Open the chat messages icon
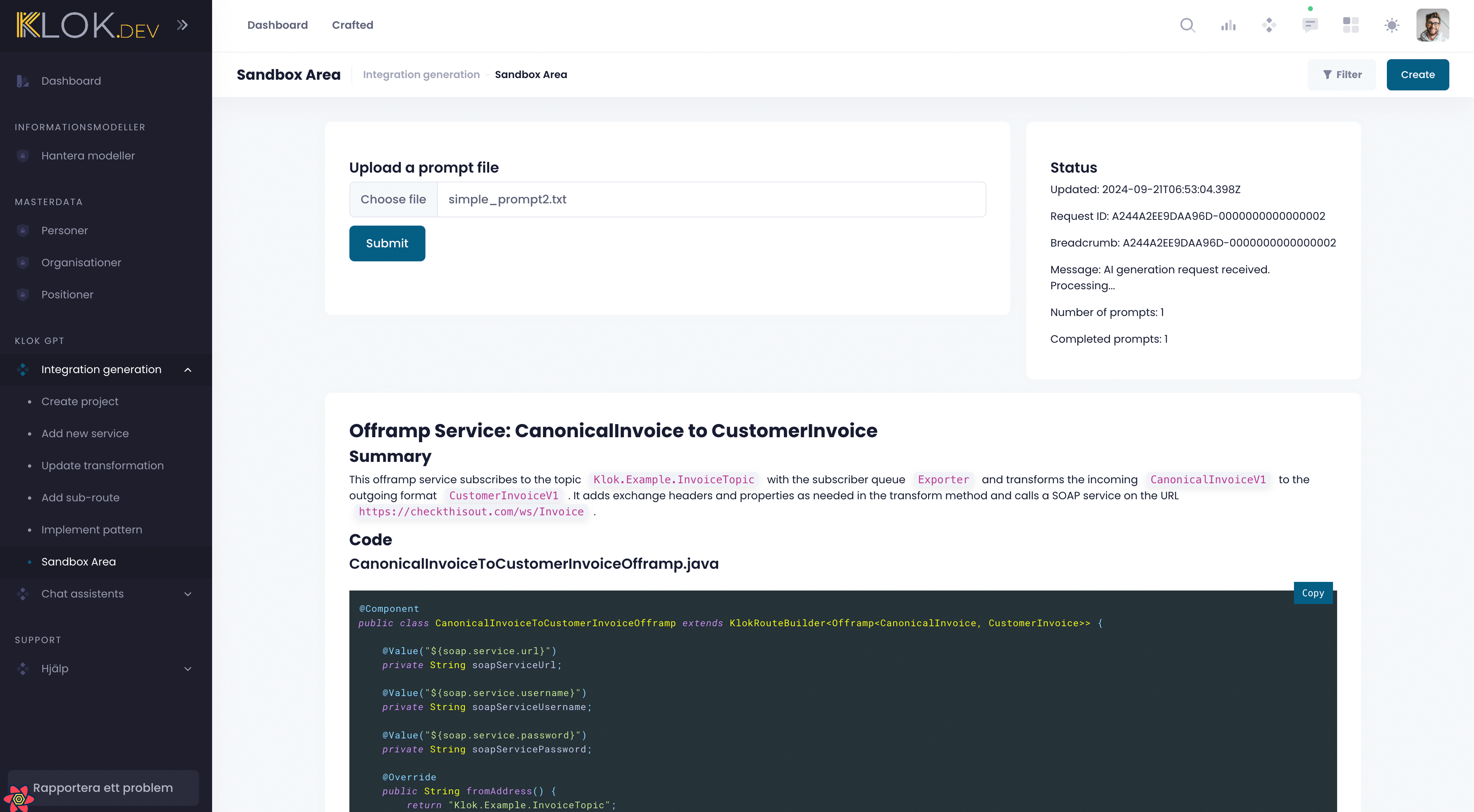Screen dimensions: 1474x812 click(1310, 25)
